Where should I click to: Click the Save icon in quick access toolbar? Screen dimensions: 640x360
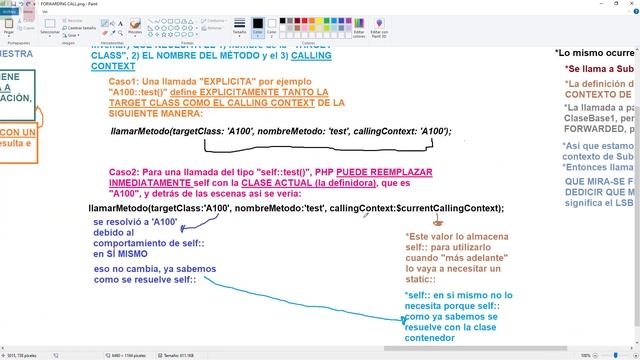coord(13,4)
